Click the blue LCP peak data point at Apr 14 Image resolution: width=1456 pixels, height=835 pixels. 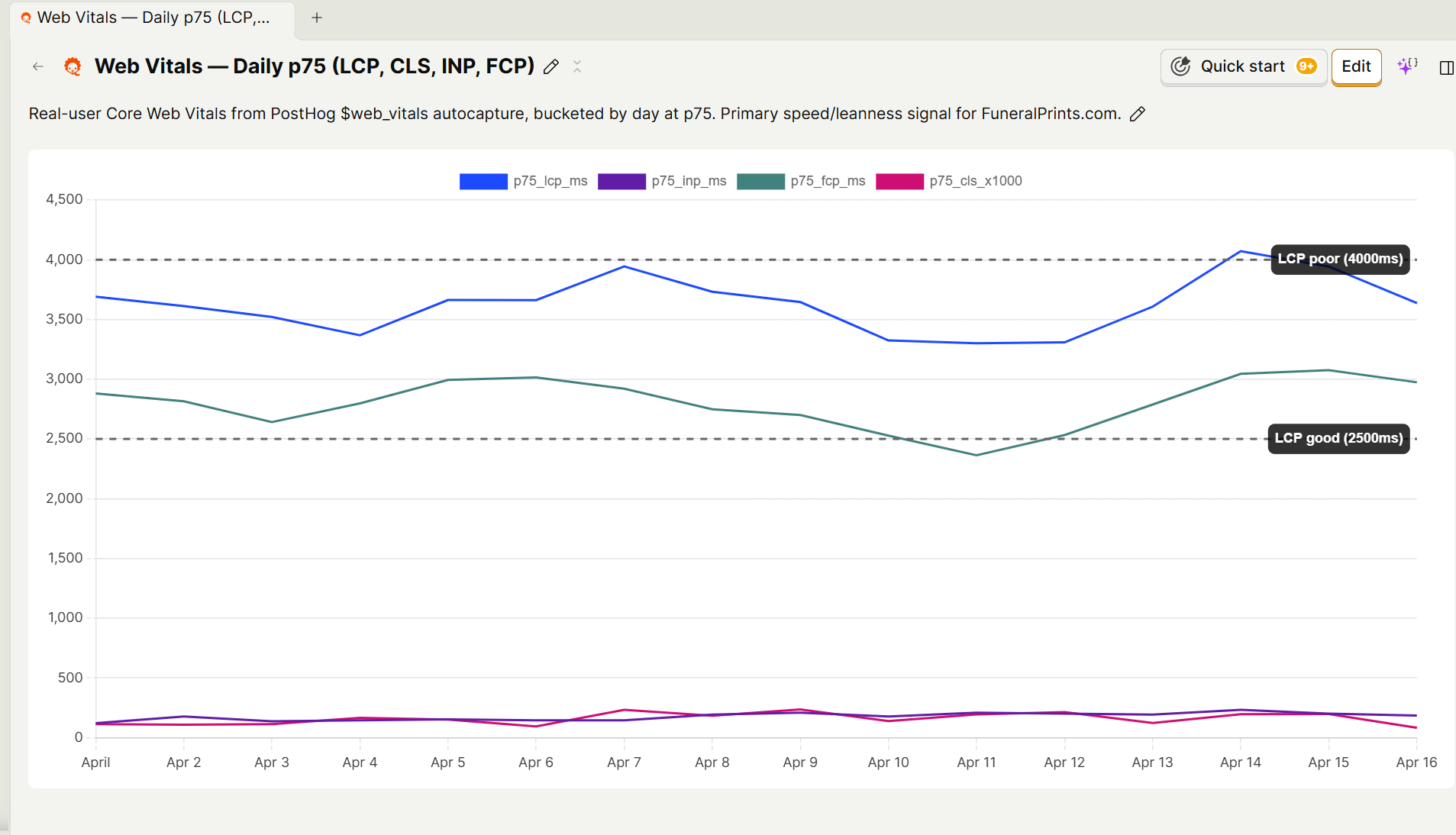tap(1241, 250)
